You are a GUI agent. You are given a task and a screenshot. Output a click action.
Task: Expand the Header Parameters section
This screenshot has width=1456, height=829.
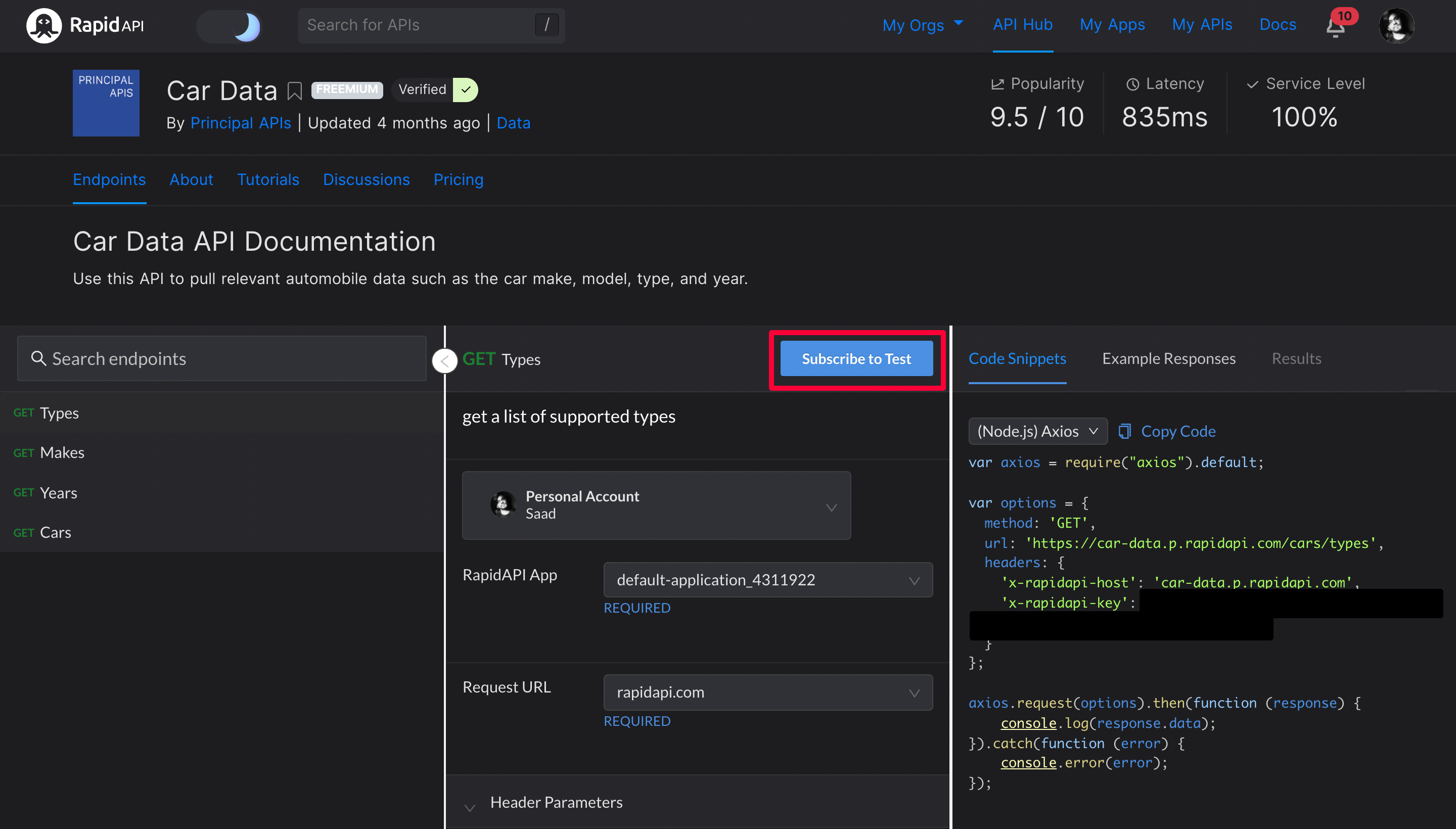pyautogui.click(x=556, y=802)
